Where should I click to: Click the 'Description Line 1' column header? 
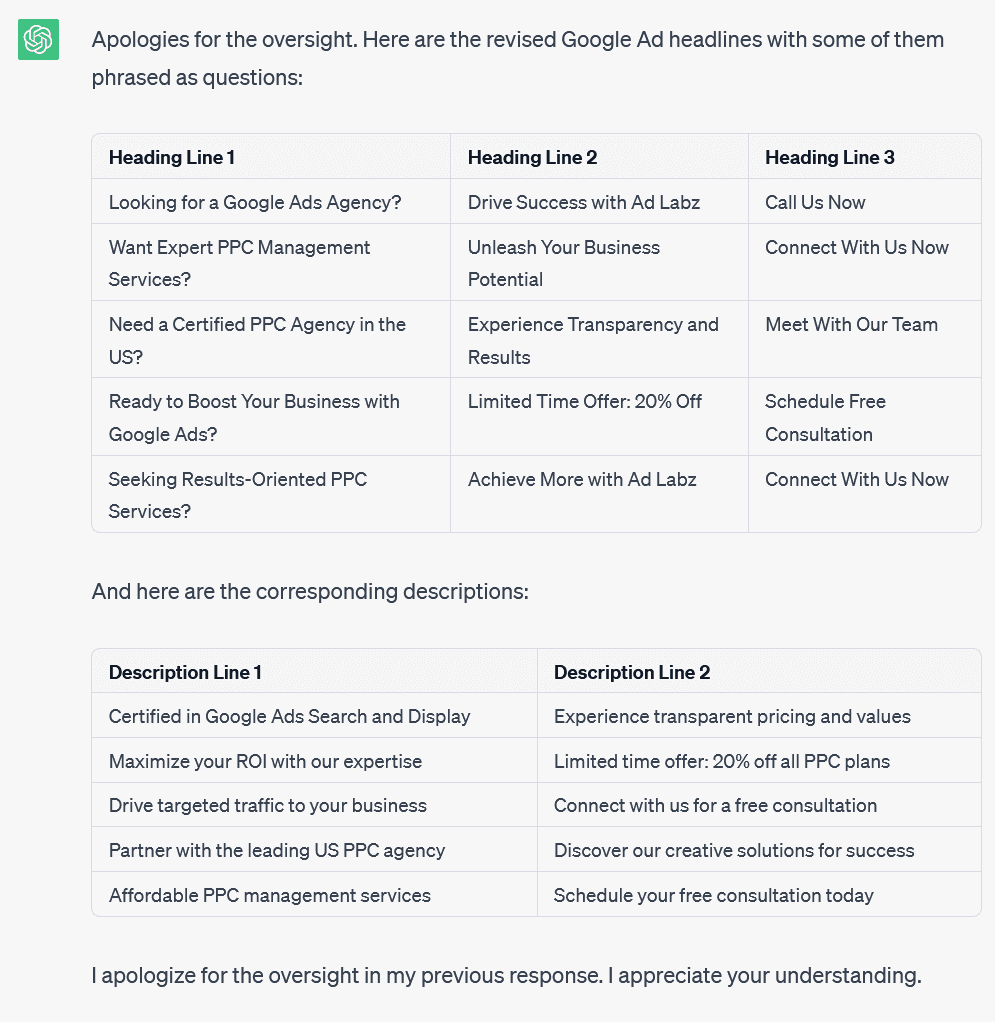pos(185,672)
